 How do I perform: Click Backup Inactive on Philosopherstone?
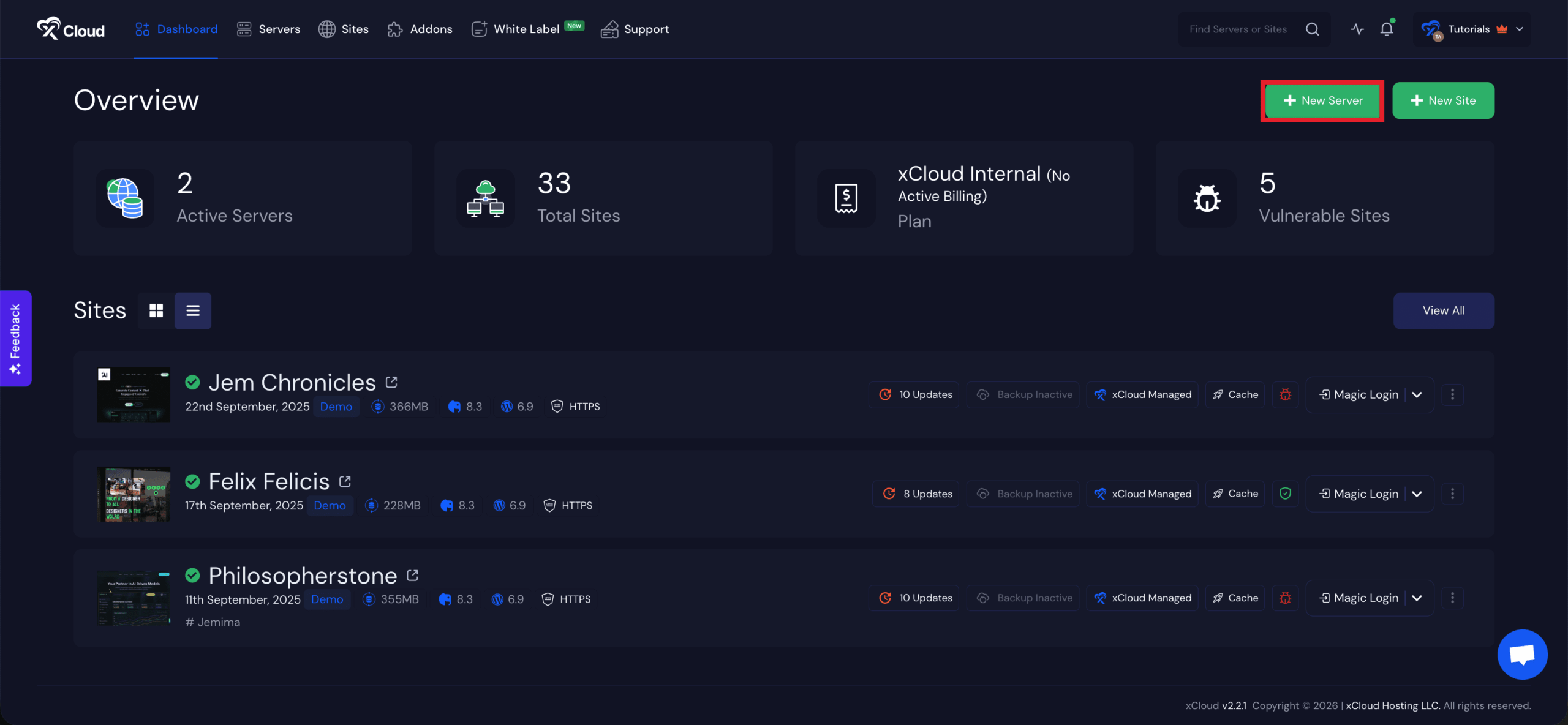[1023, 598]
